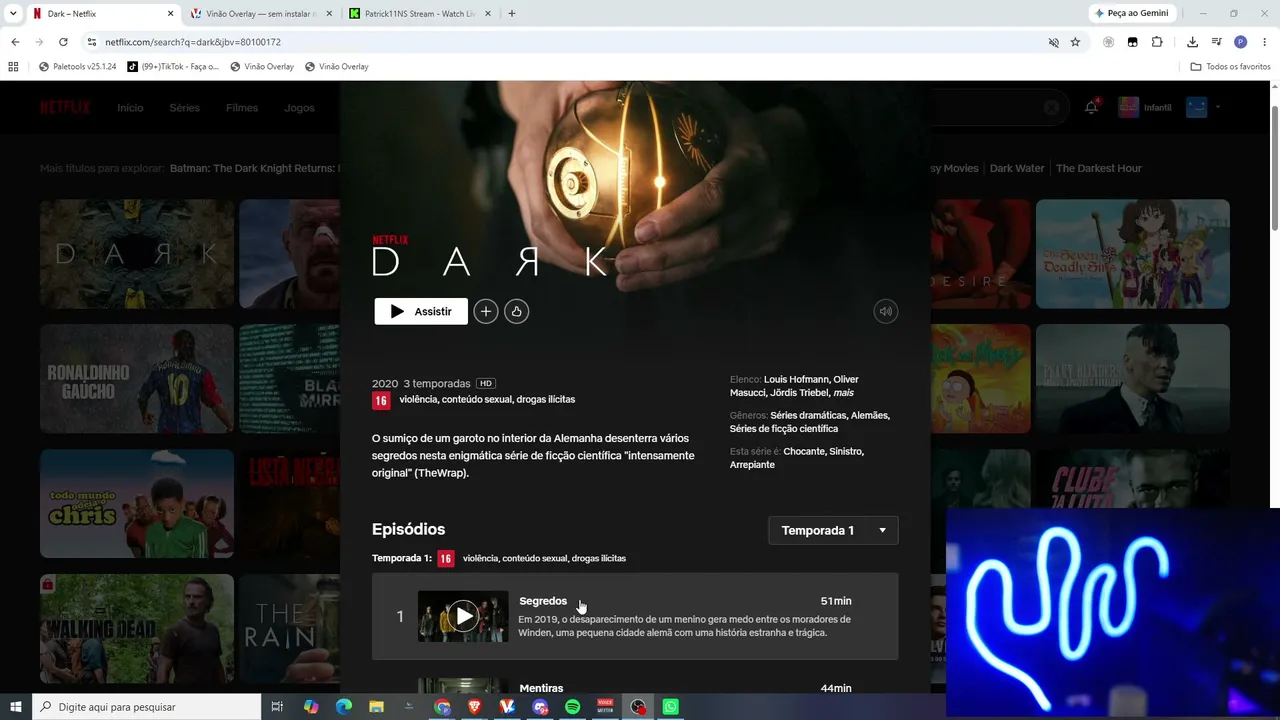Open the Ronaldinho Gaúcho title card

pyautogui.click(x=137, y=379)
